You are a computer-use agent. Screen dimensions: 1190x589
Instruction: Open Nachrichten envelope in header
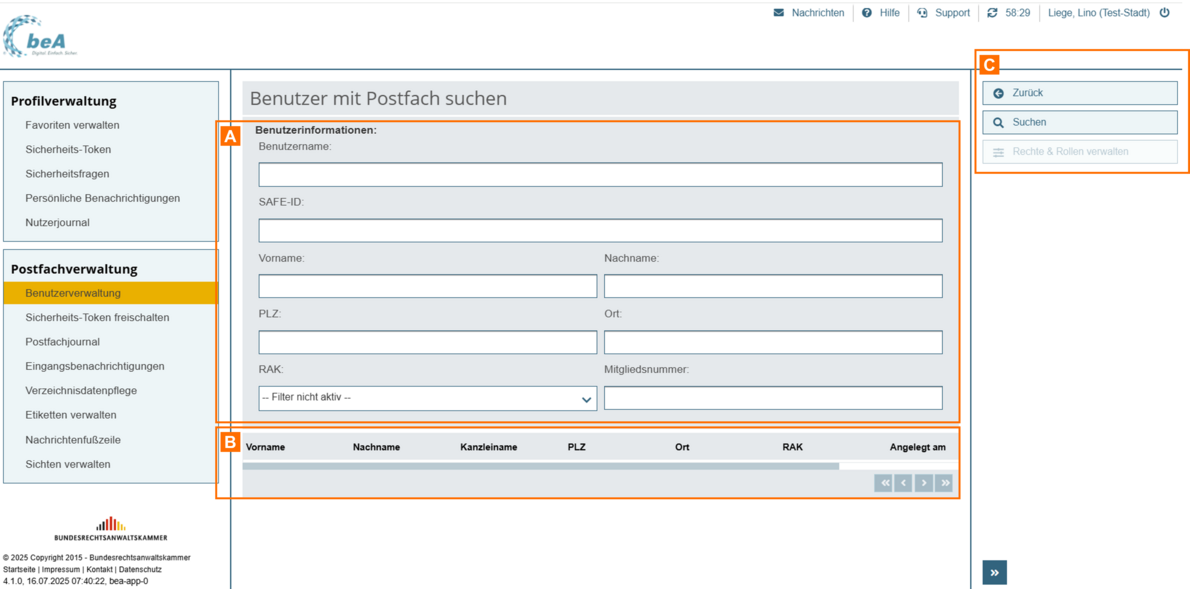(779, 13)
